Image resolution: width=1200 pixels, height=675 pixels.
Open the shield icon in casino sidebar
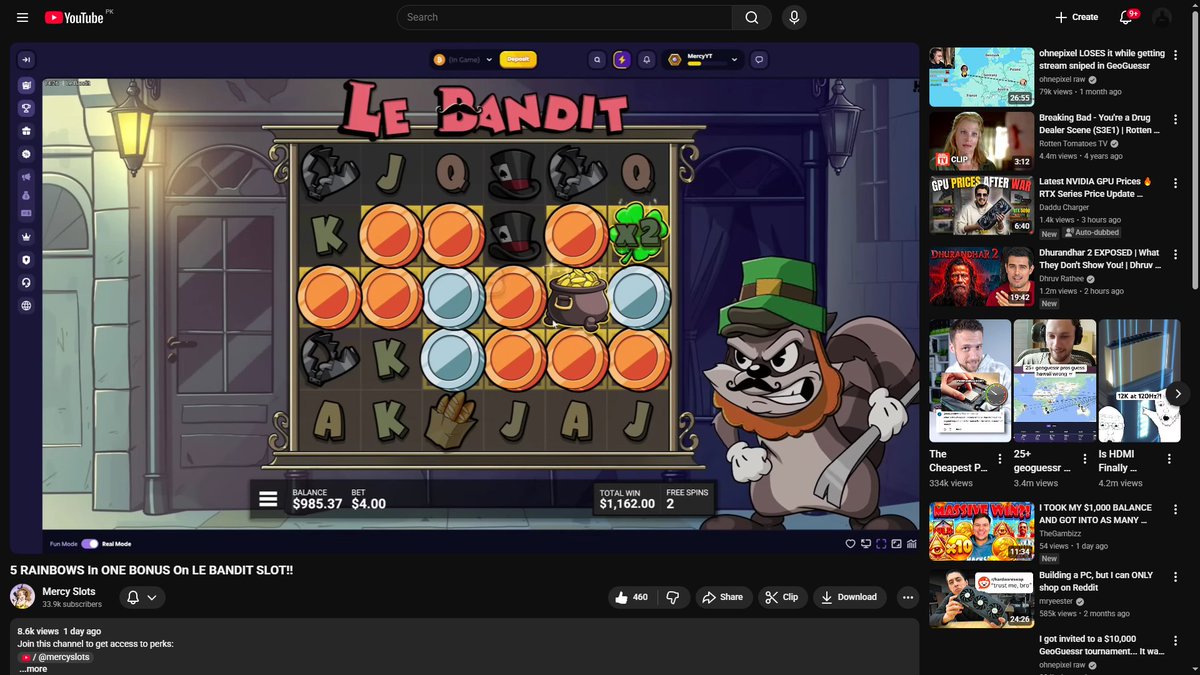(x=26, y=260)
